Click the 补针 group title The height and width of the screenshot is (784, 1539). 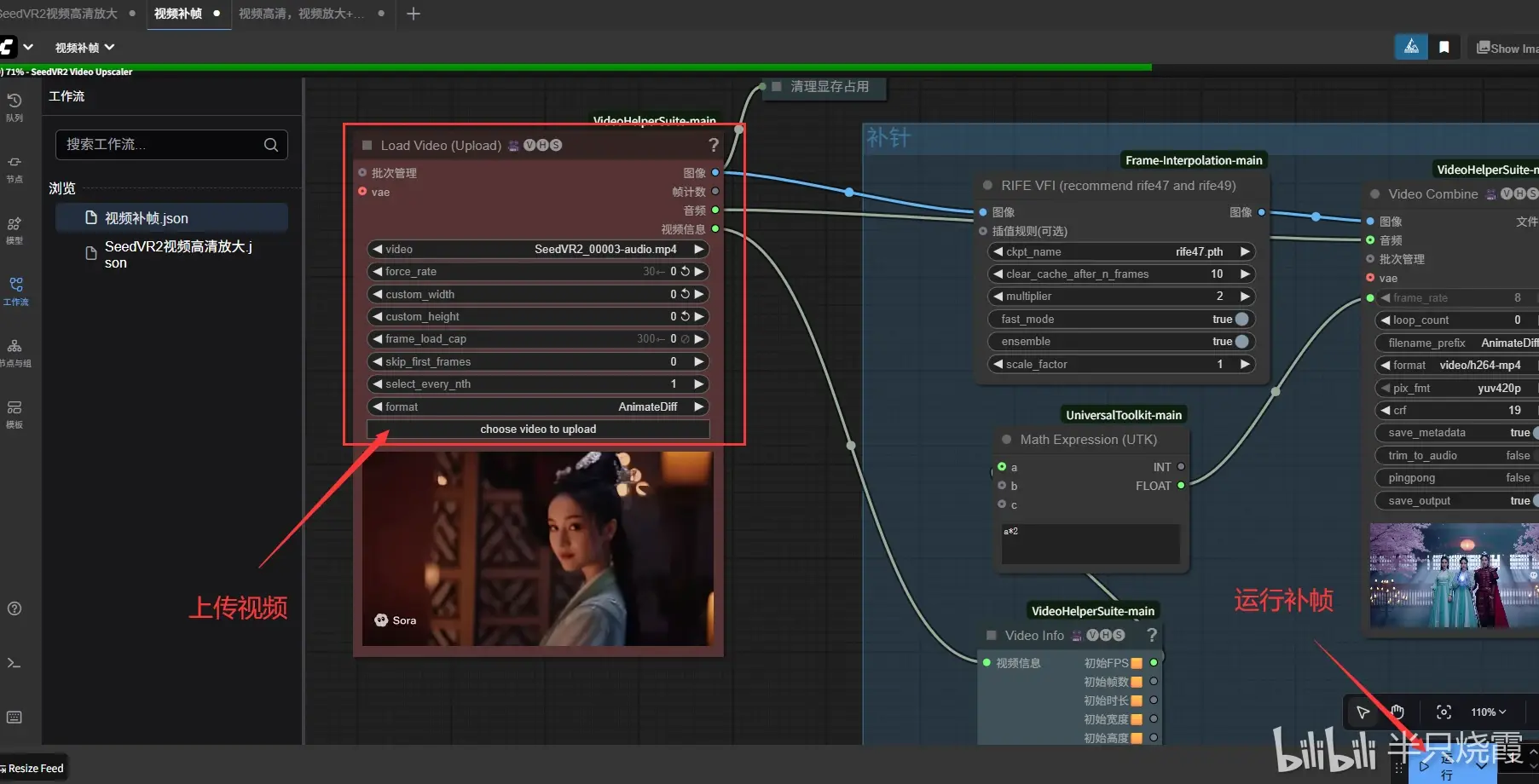click(x=888, y=138)
